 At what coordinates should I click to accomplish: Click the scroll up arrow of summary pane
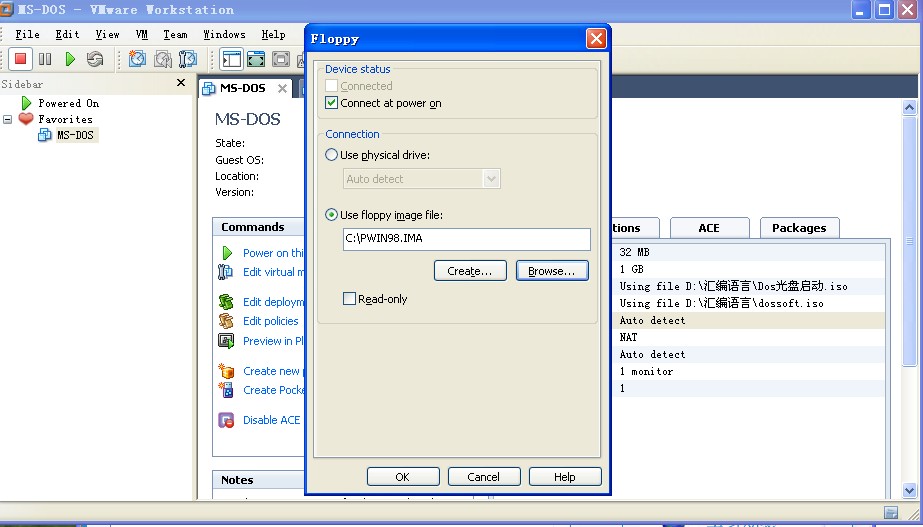point(909,108)
